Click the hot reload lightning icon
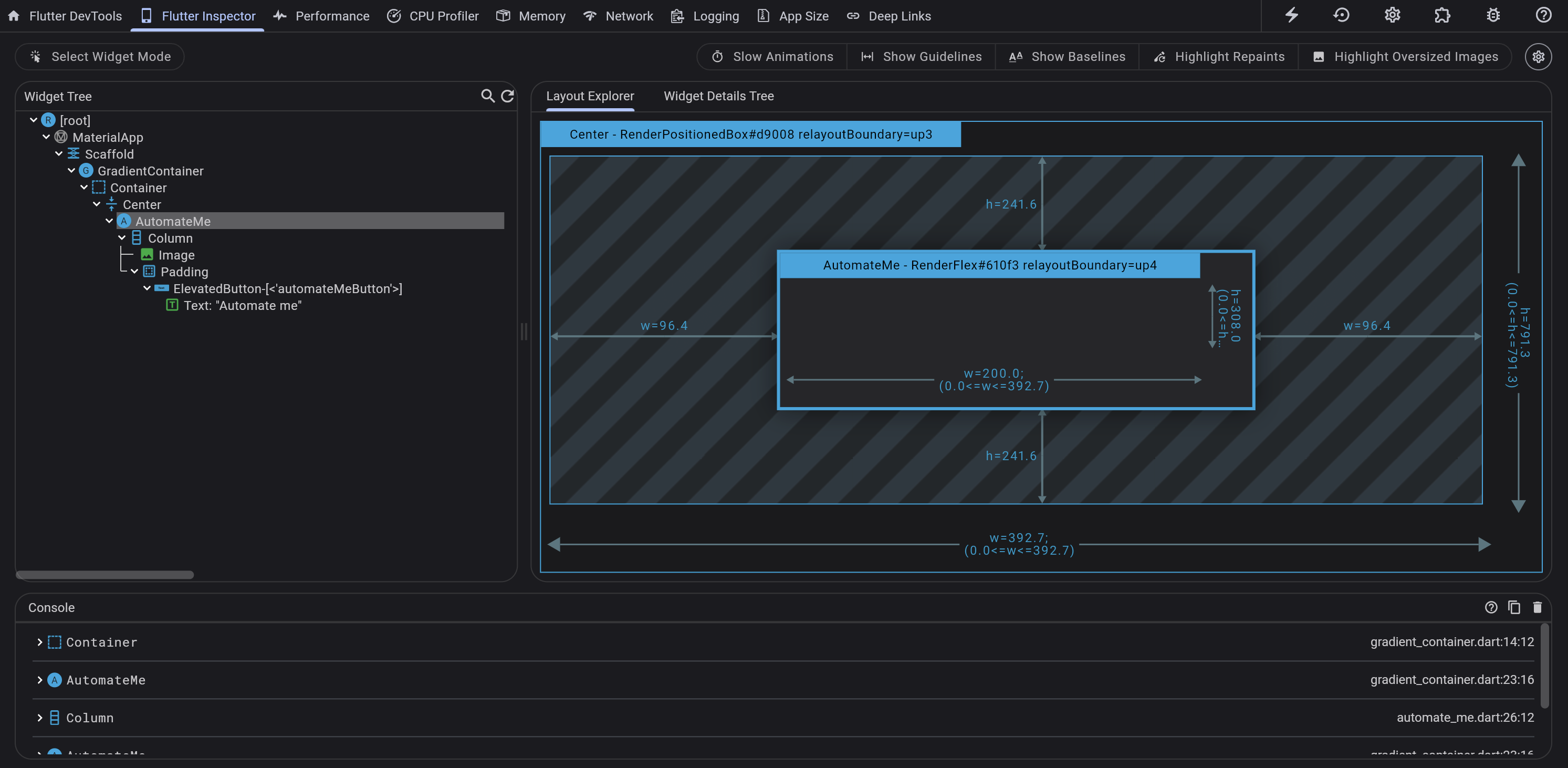 click(x=1291, y=16)
